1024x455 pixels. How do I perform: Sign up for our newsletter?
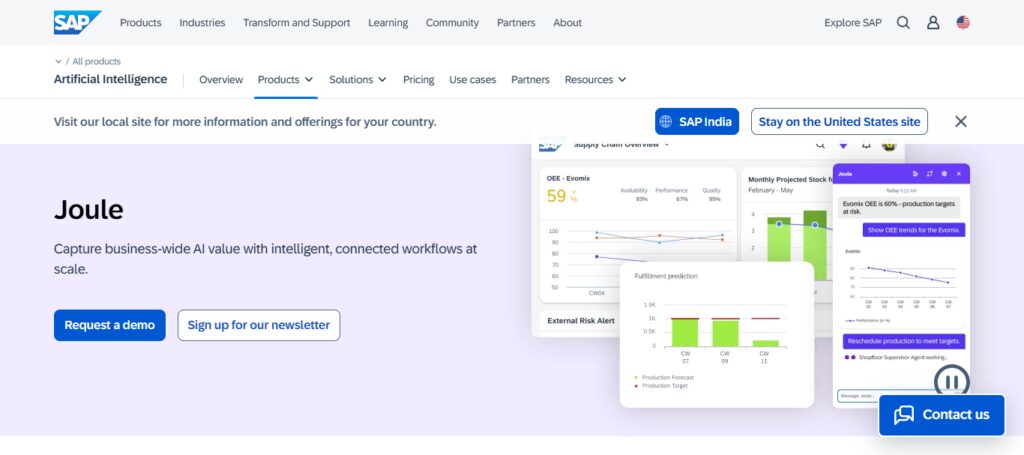[x=259, y=325]
